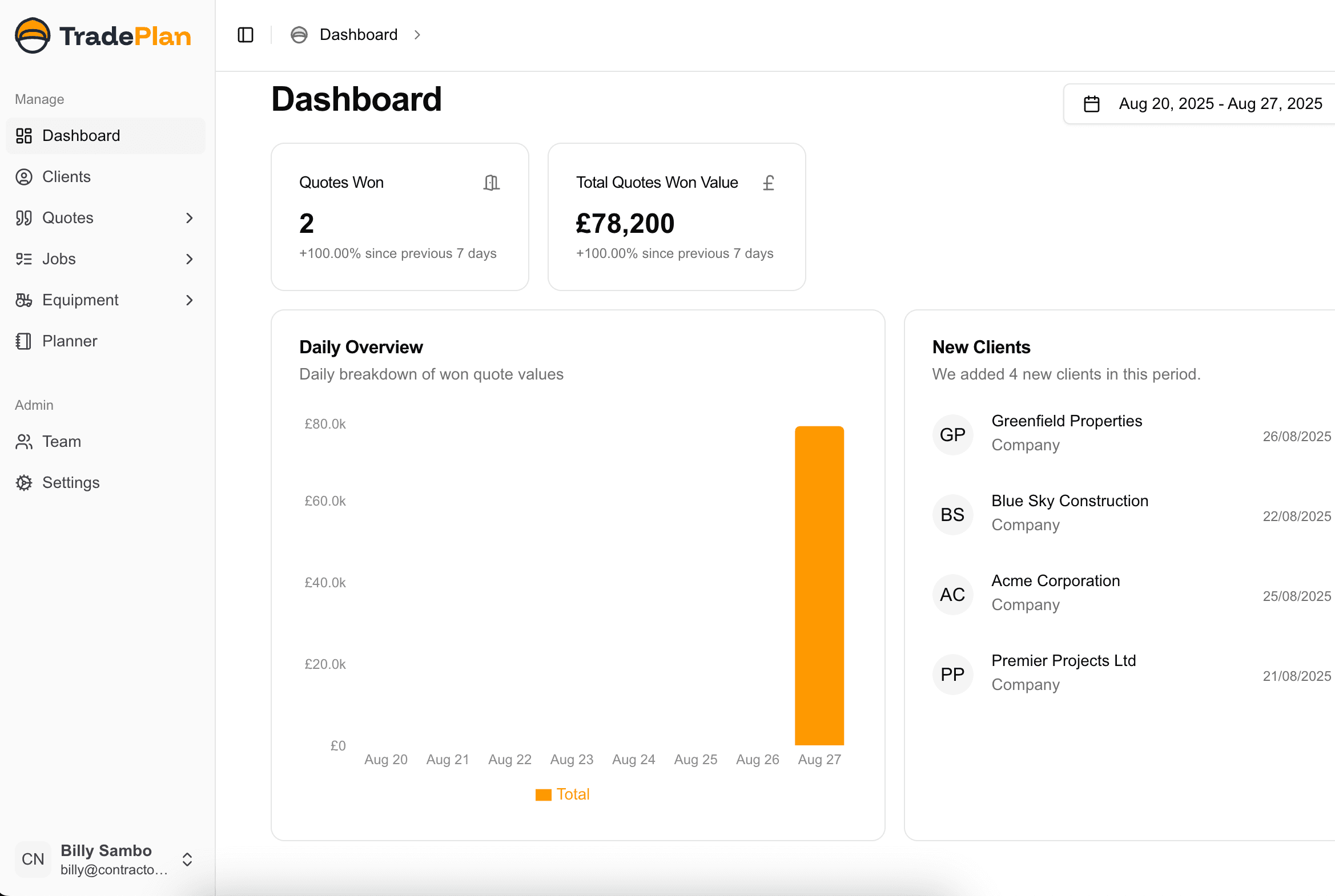
Task: Click the Quotes quotation-mark icon
Action: coord(24,217)
